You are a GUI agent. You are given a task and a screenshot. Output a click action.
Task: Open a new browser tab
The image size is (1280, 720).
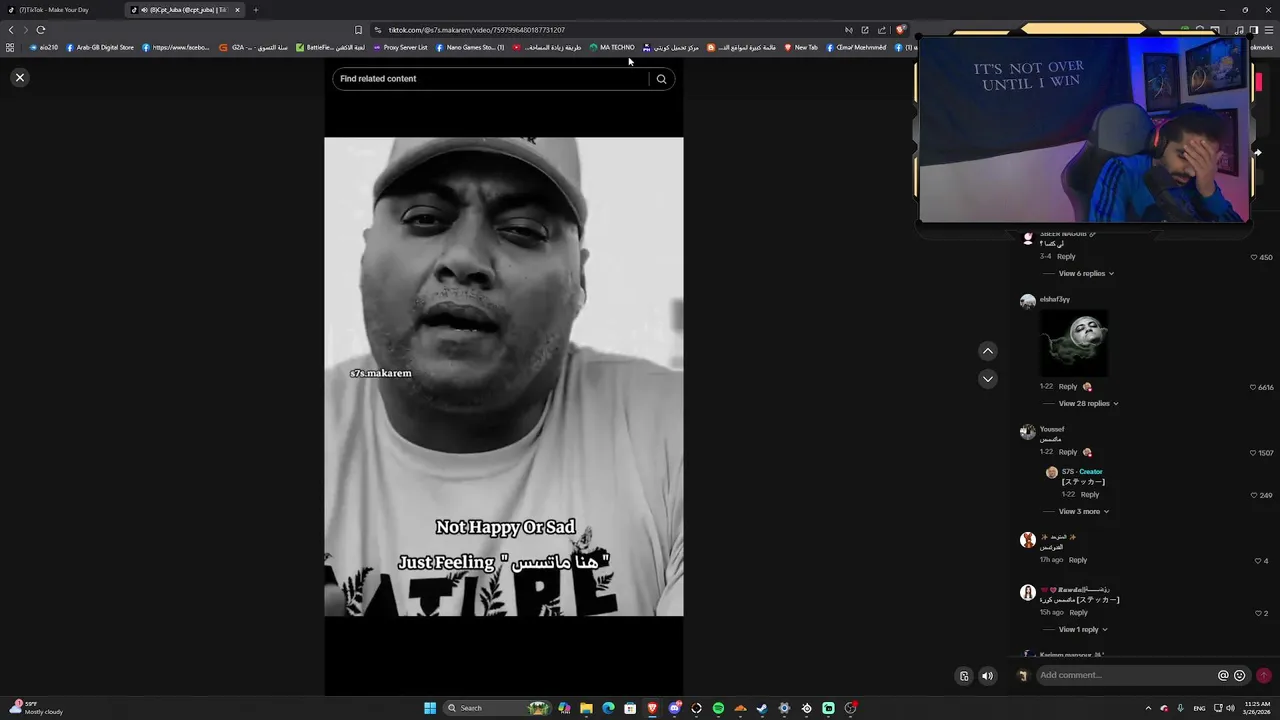click(255, 10)
